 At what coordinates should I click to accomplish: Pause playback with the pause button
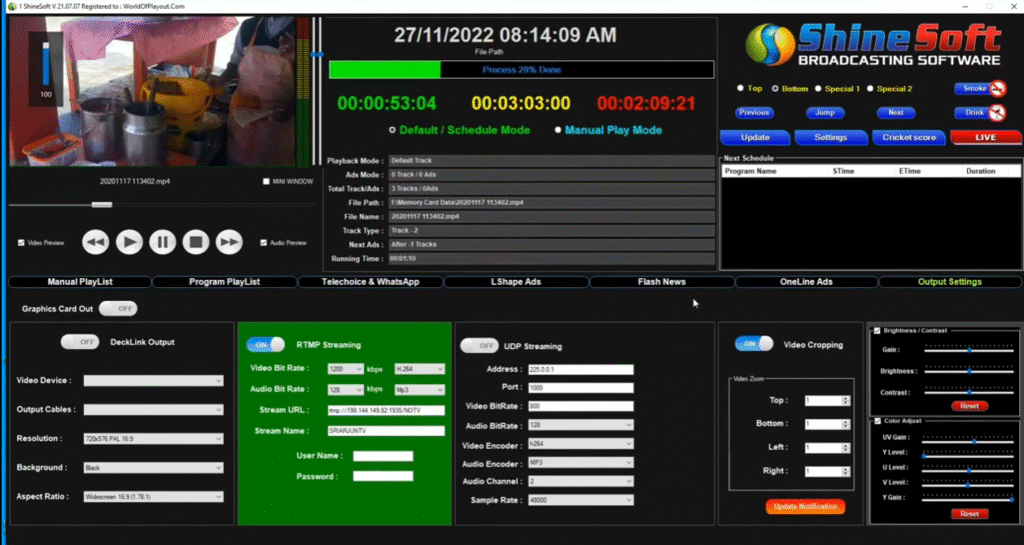pyautogui.click(x=163, y=241)
